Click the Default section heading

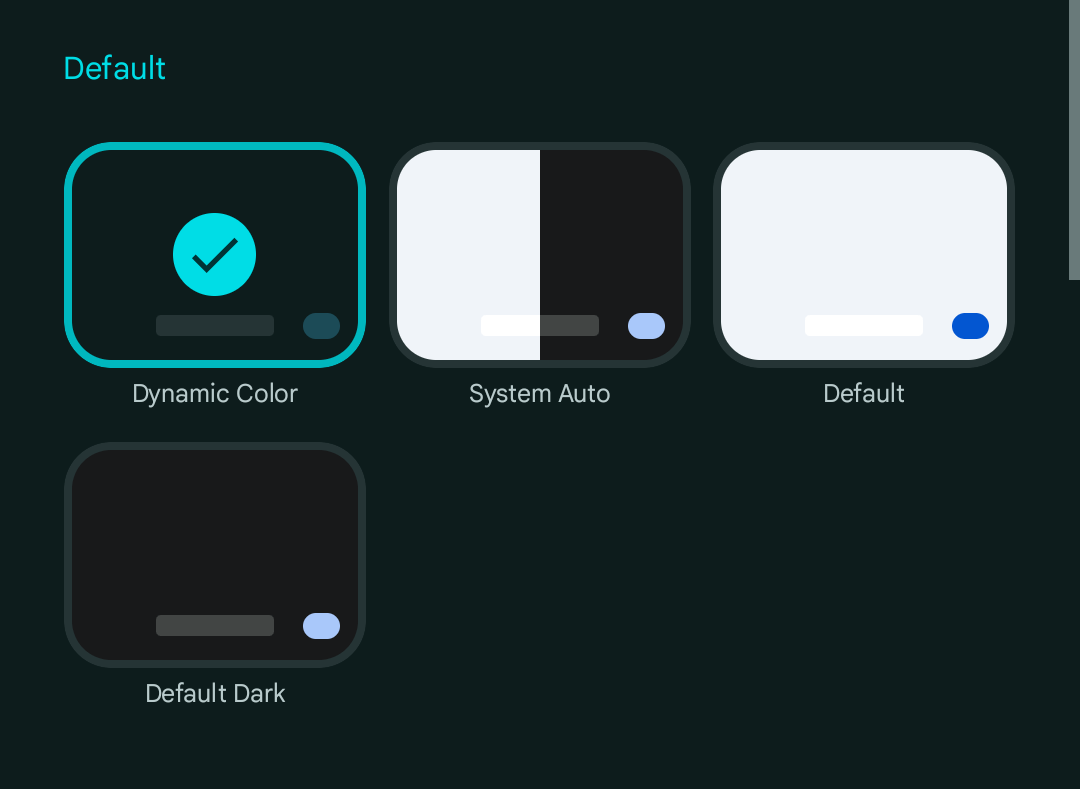[x=114, y=68]
